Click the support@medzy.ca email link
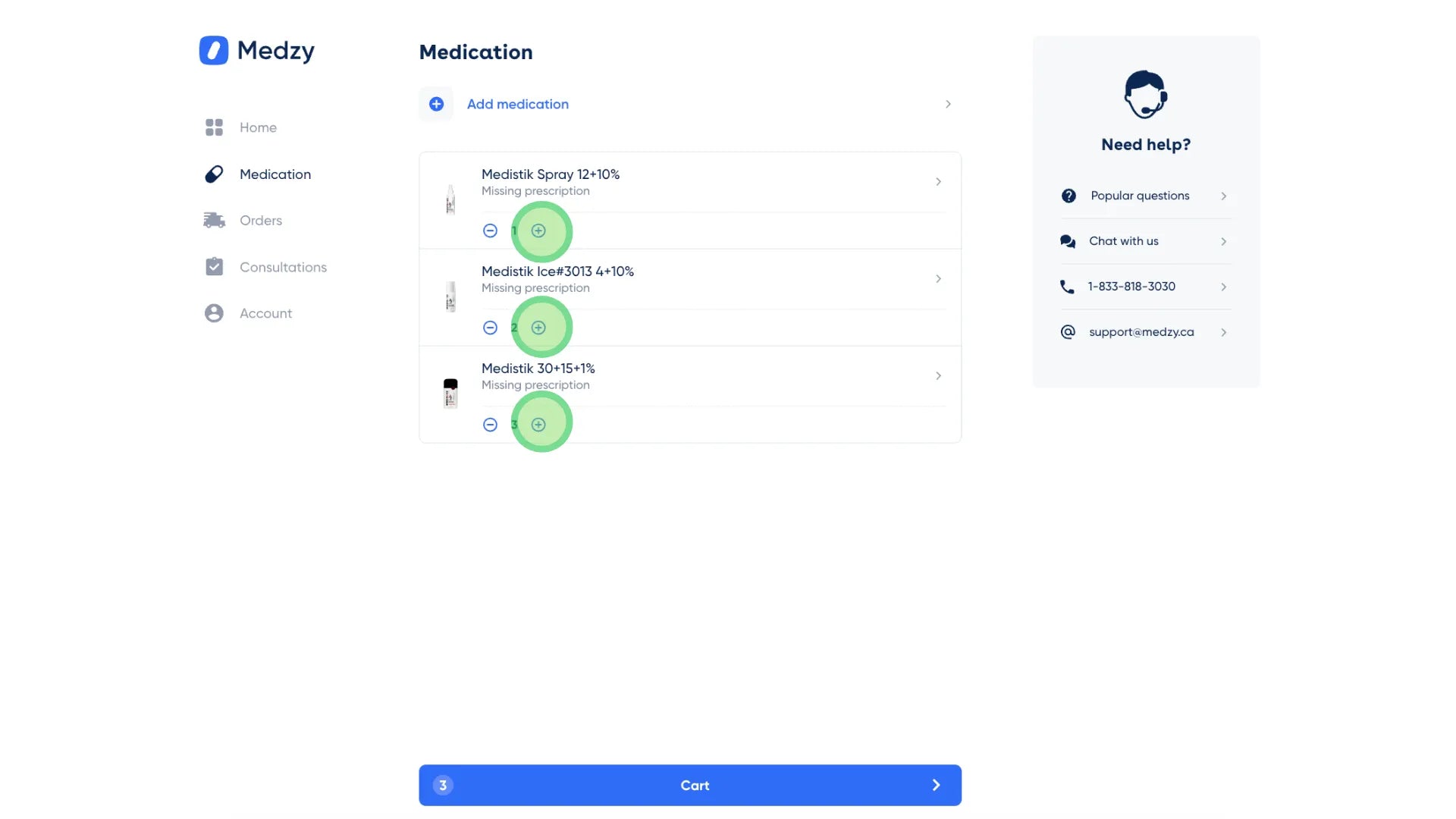Image resolution: width=1456 pixels, height=819 pixels. [1141, 332]
